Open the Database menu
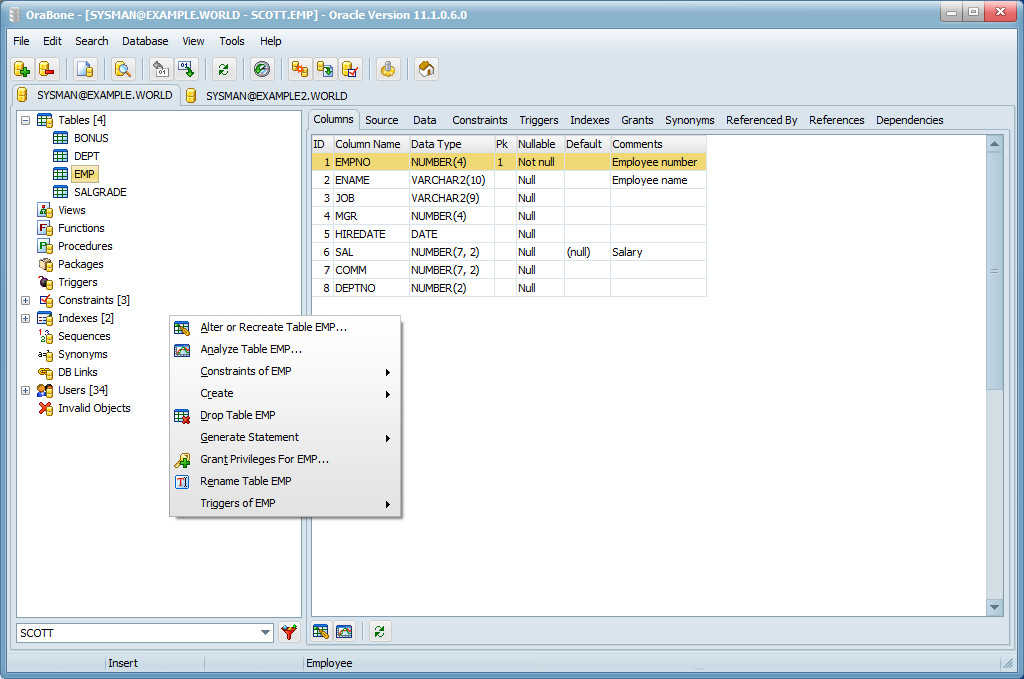 tap(145, 41)
